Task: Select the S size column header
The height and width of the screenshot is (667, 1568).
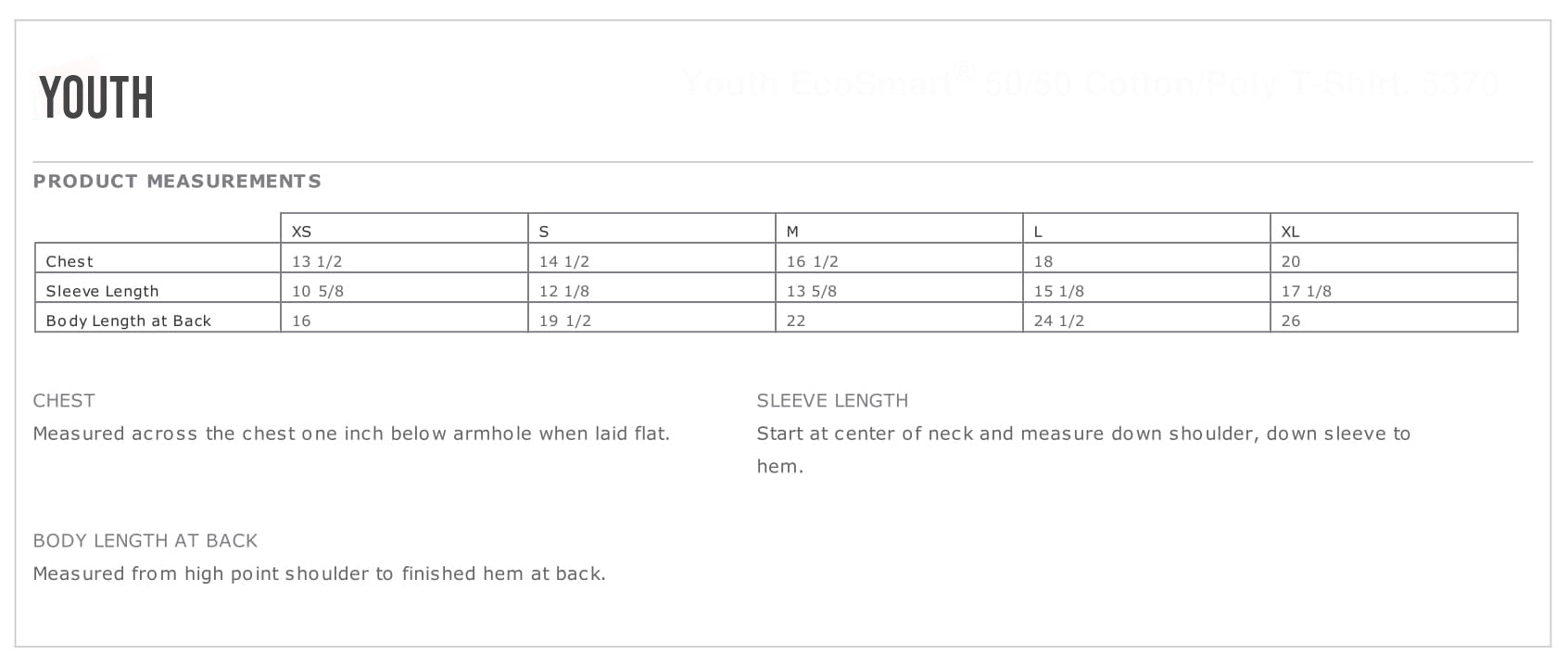Action: coord(544,232)
